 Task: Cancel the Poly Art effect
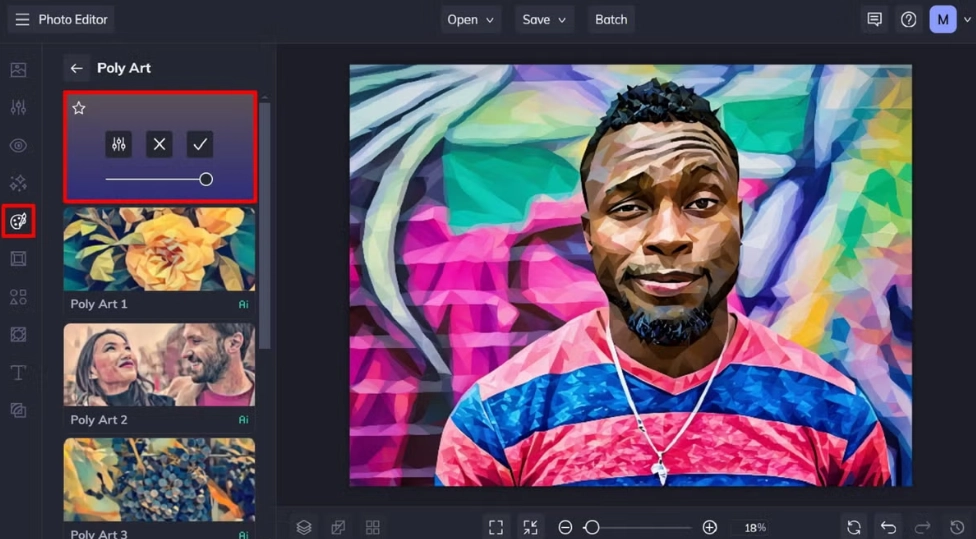tap(159, 144)
